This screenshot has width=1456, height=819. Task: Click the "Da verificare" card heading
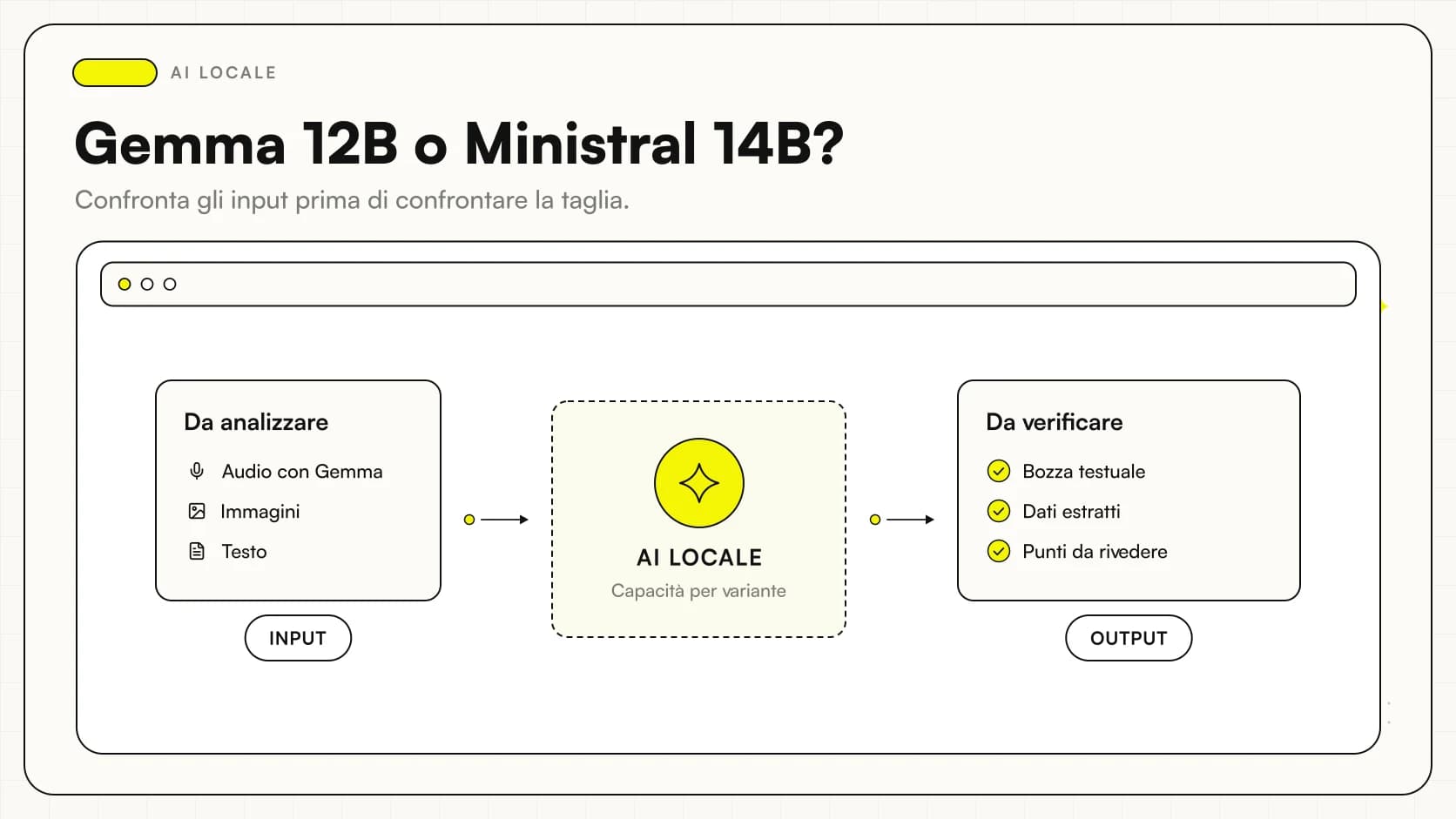(1055, 422)
